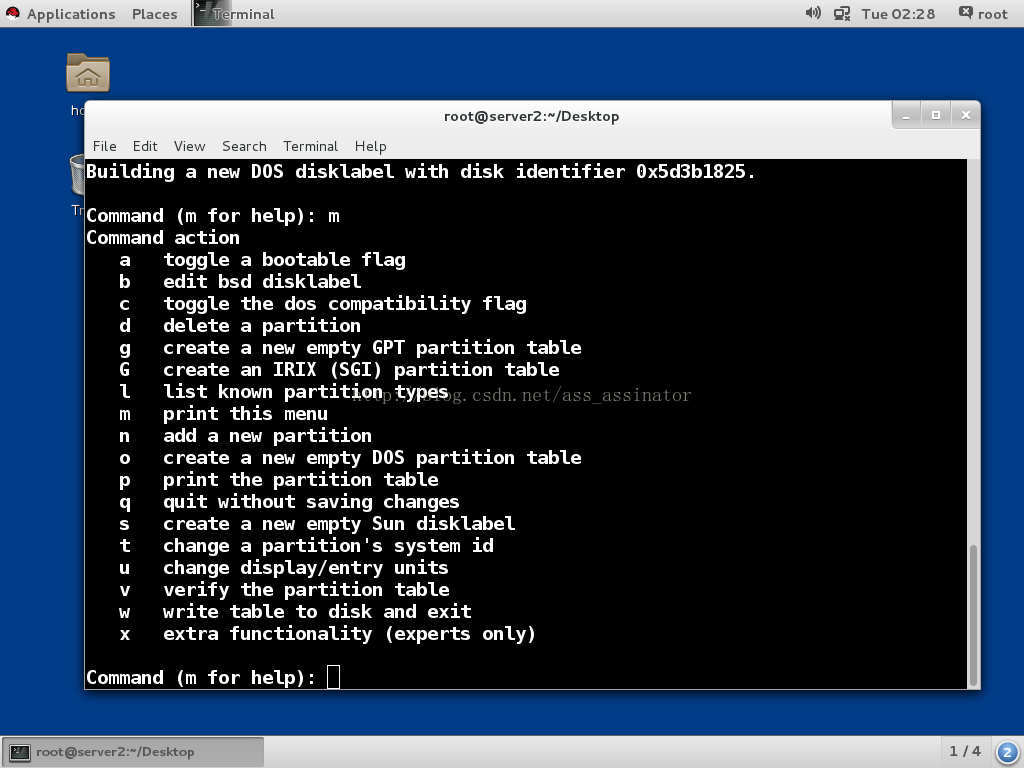The height and width of the screenshot is (768, 1024).
Task: Click the text 'print this menu'
Action: point(246,413)
